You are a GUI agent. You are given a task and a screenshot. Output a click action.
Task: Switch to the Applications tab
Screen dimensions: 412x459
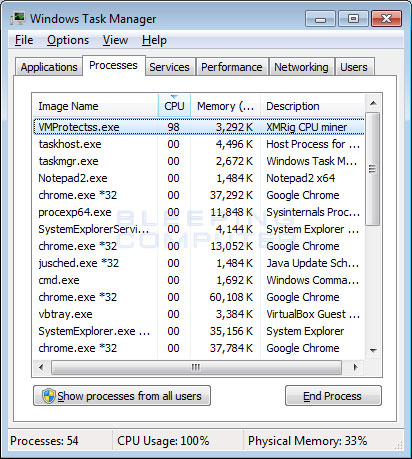click(x=49, y=67)
